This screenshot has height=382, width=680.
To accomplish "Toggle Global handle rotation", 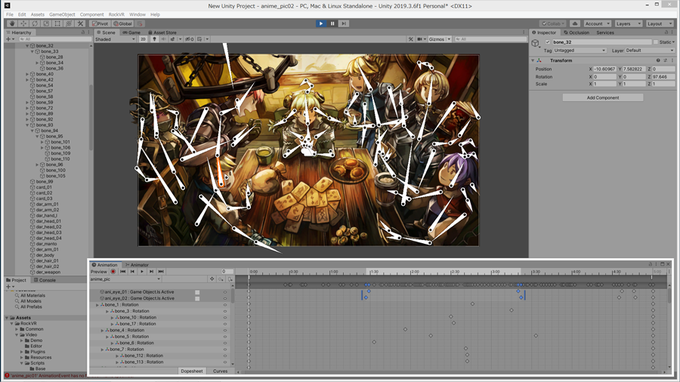I will [x=123, y=23].
